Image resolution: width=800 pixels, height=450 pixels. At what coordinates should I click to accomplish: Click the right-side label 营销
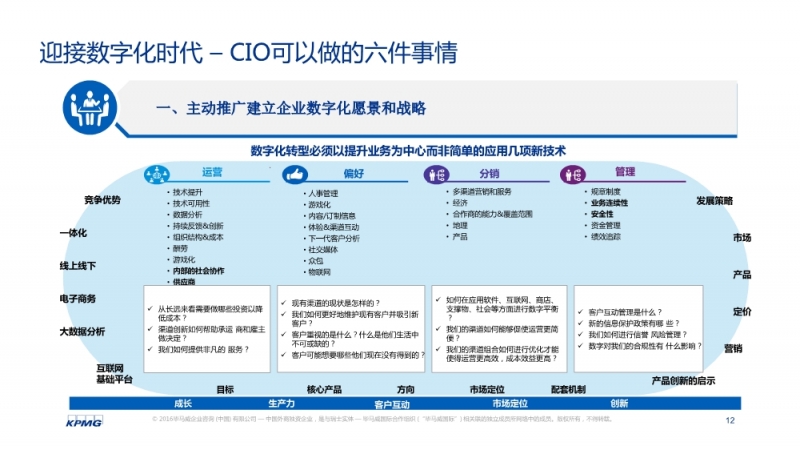(x=733, y=349)
